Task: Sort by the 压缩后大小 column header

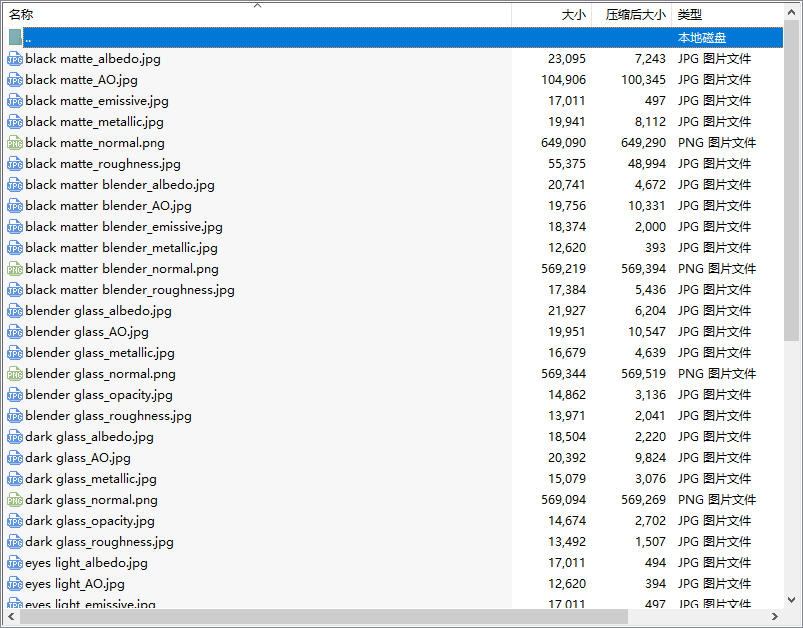Action: [635, 15]
